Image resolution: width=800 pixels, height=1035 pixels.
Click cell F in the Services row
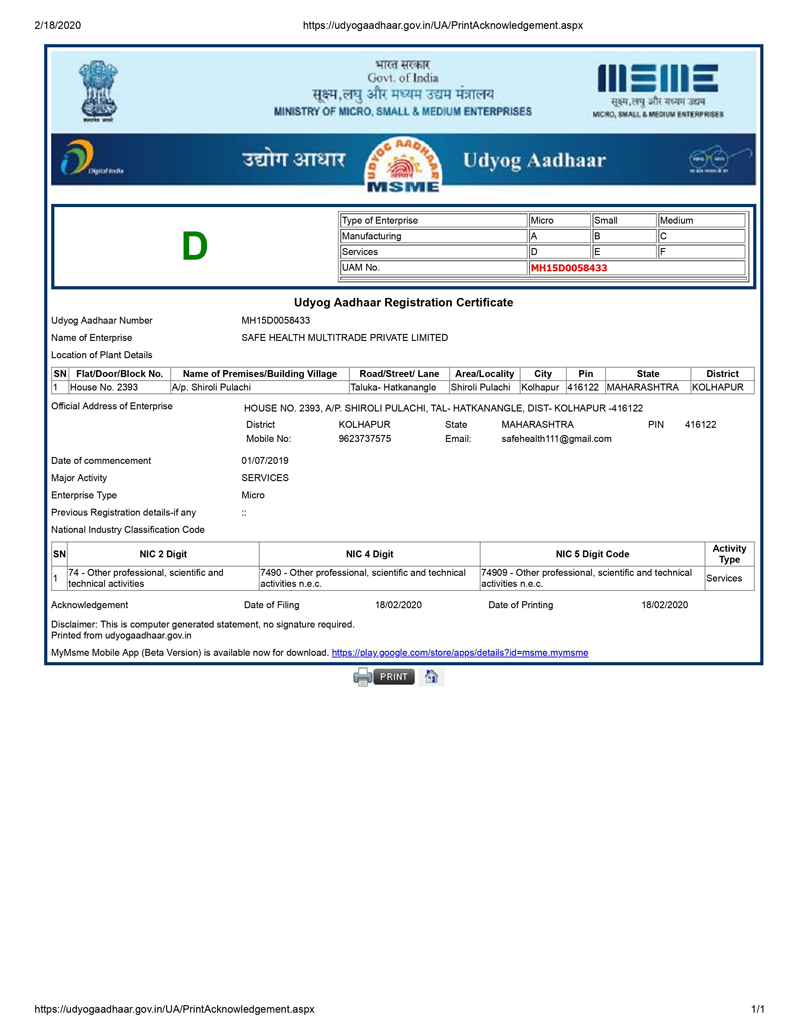[702, 252]
